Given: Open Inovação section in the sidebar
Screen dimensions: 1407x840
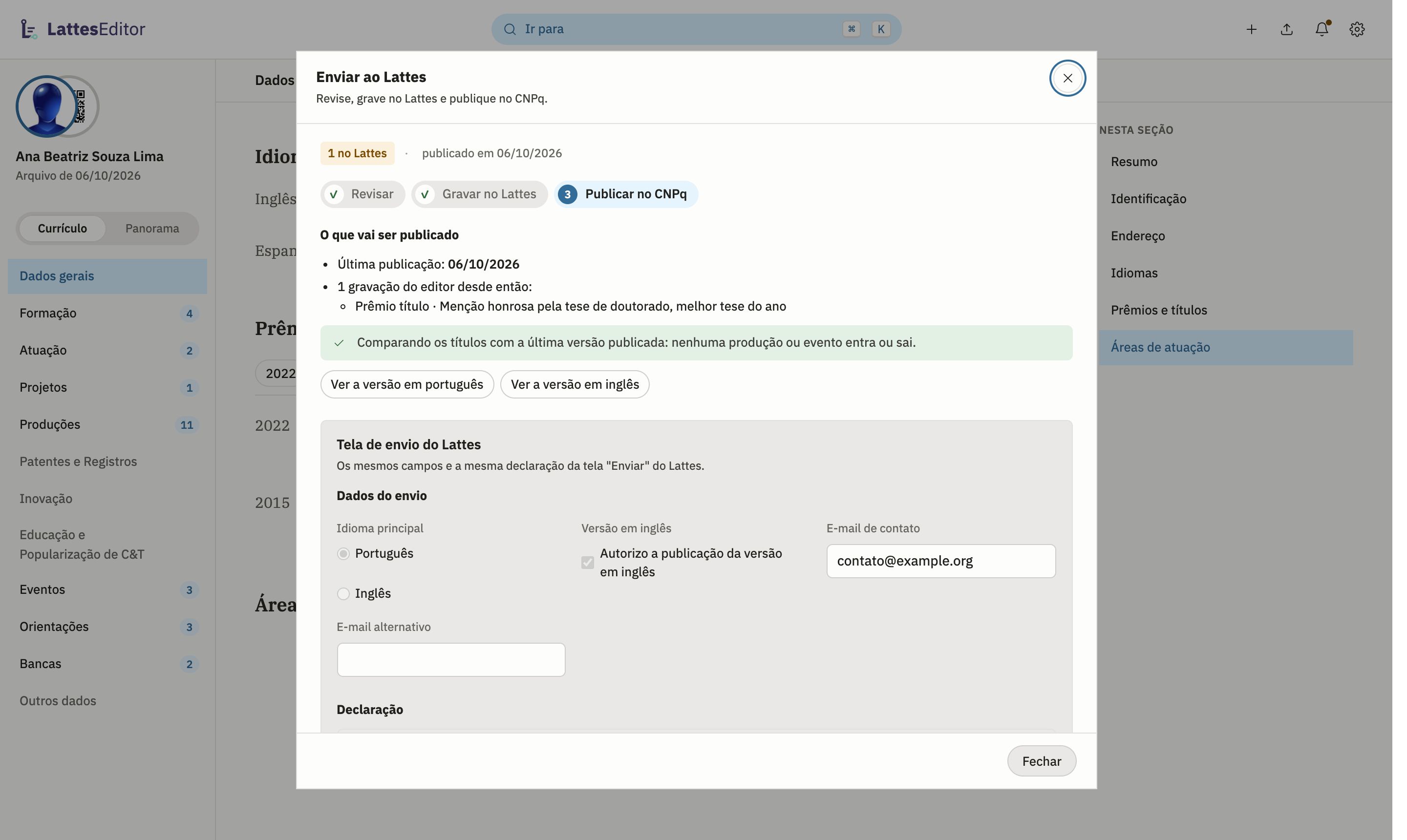Looking at the screenshot, I should (x=107, y=499).
